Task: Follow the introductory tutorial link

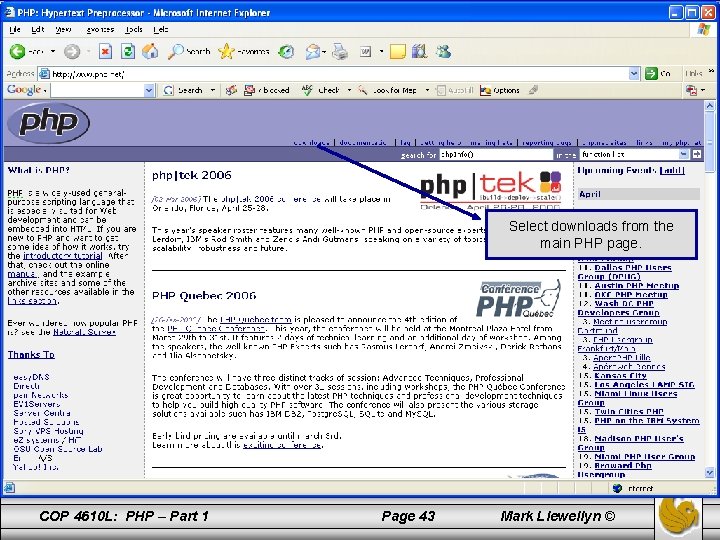Action: [x=62, y=256]
